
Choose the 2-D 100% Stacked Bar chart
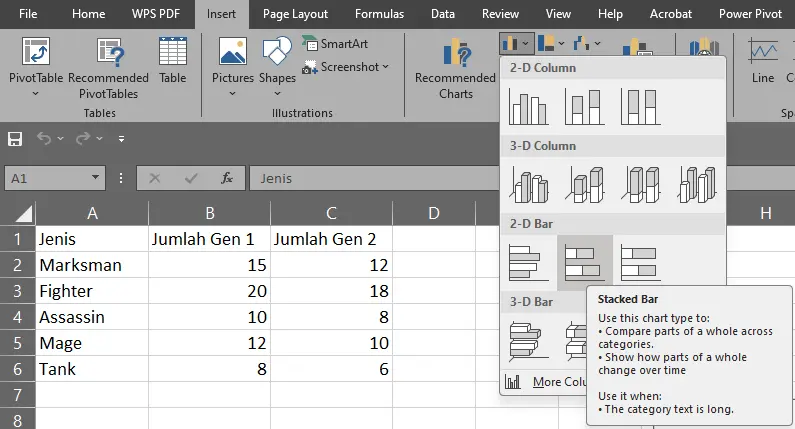(640, 263)
